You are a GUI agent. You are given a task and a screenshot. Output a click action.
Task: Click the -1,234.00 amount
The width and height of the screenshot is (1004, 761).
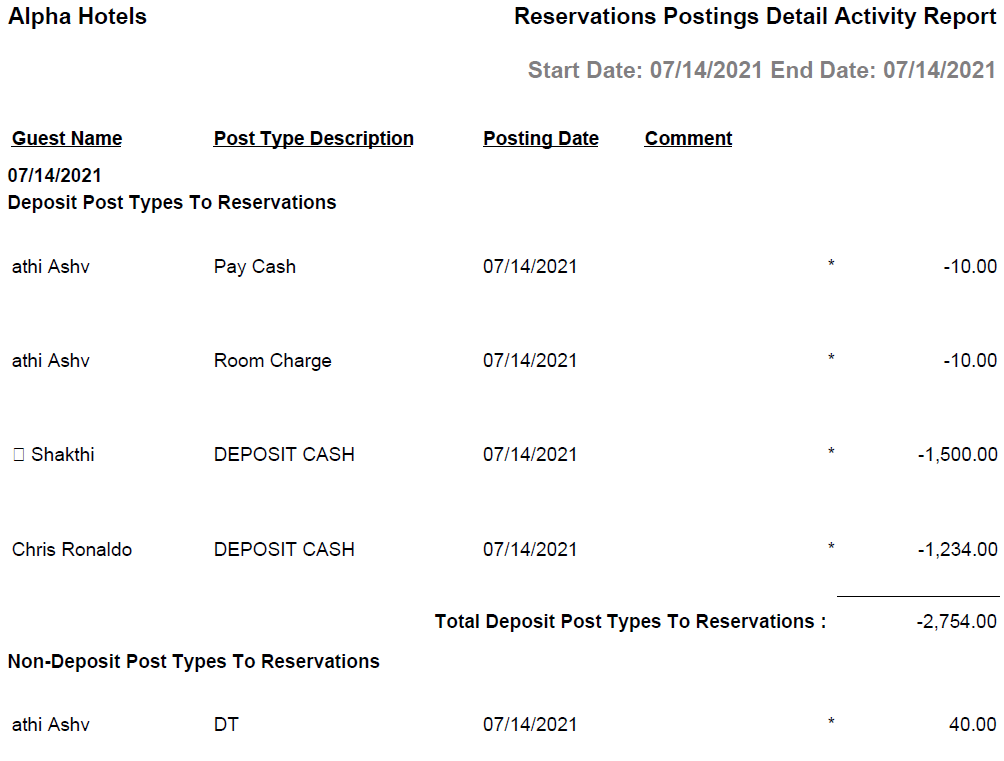957,549
